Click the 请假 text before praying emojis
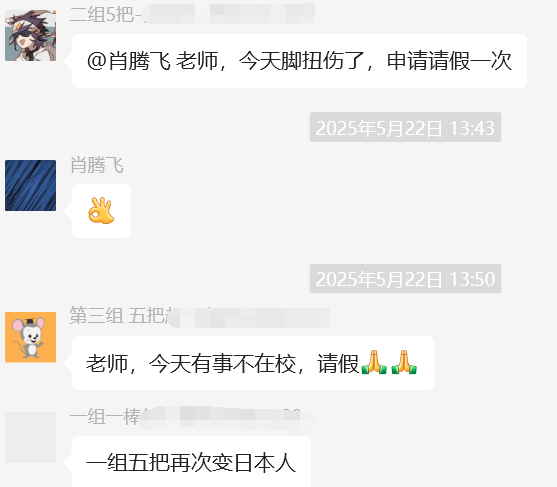The image size is (557, 487). tap(338, 363)
